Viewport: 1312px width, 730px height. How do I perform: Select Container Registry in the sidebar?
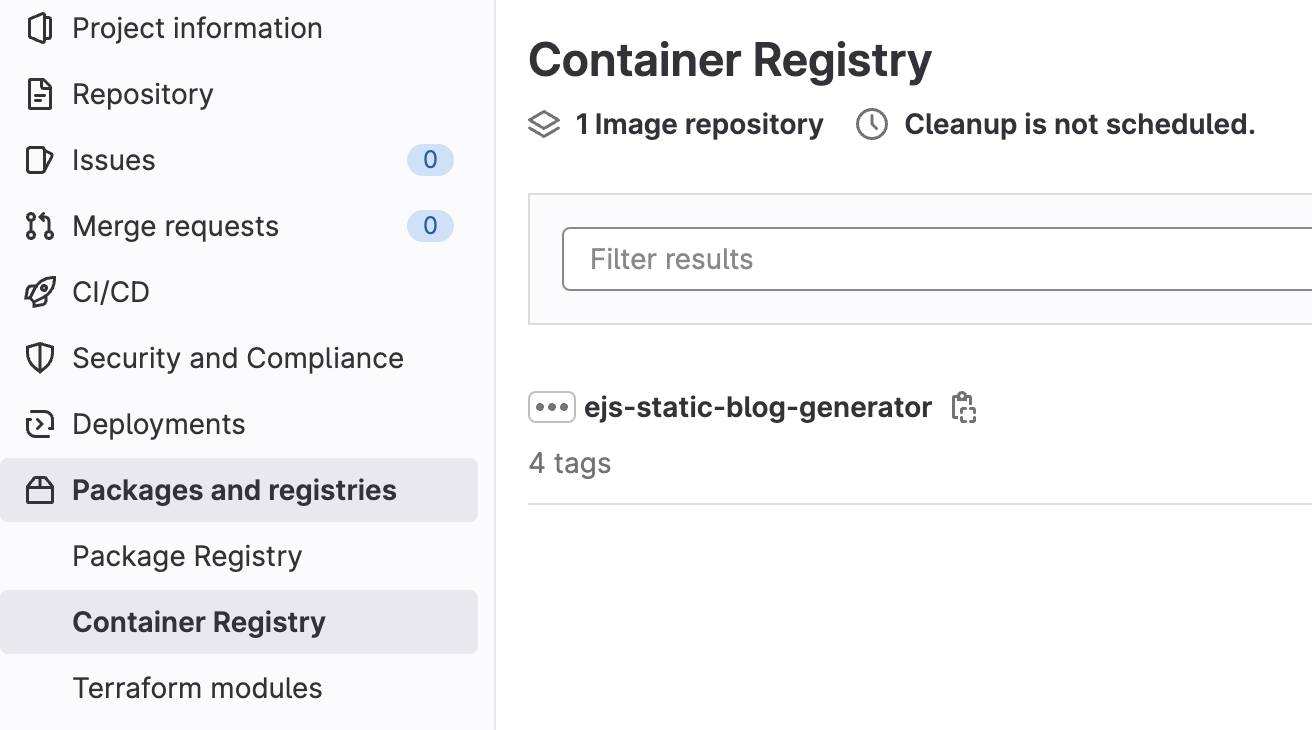click(x=199, y=622)
